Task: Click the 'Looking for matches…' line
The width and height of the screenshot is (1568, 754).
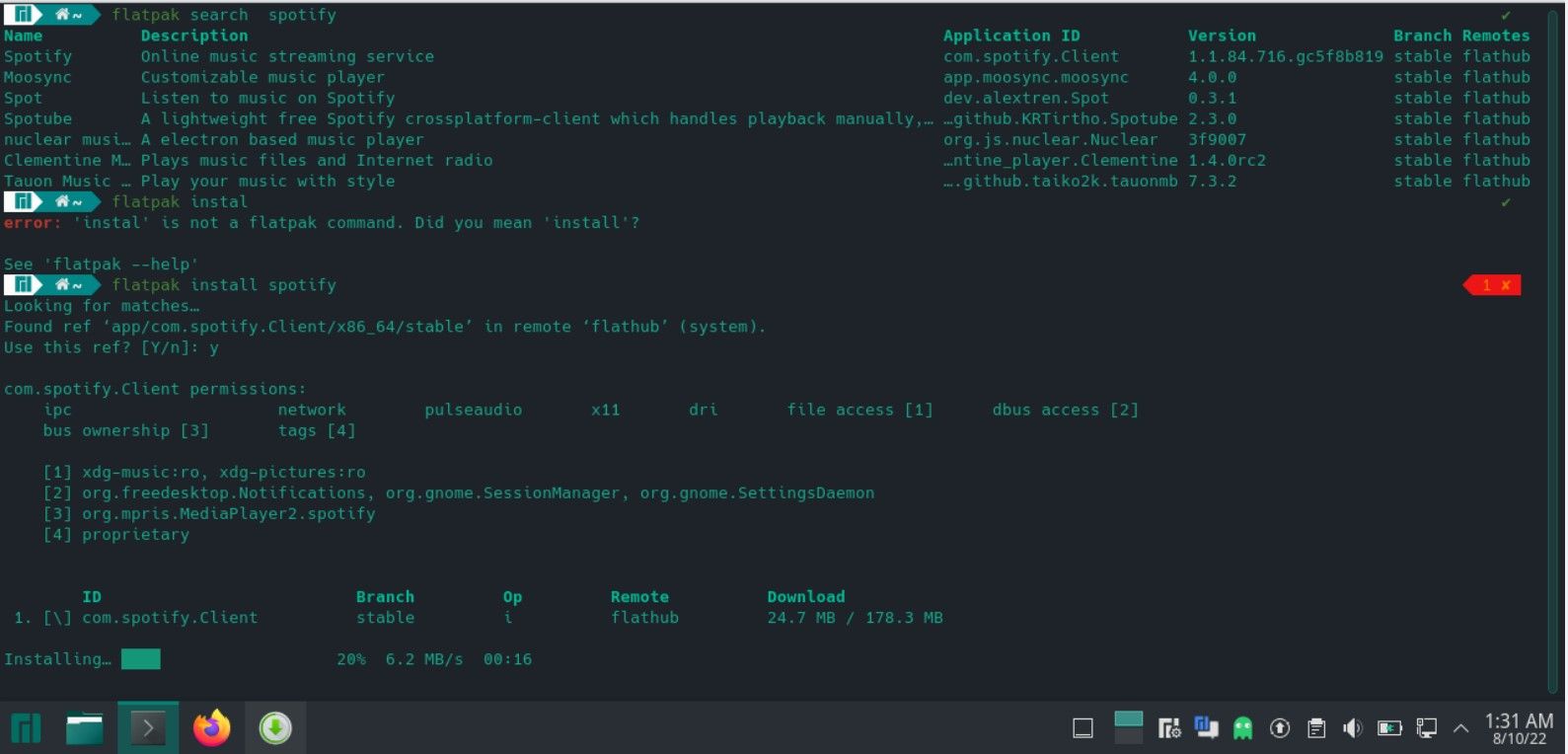Action: pos(102,306)
